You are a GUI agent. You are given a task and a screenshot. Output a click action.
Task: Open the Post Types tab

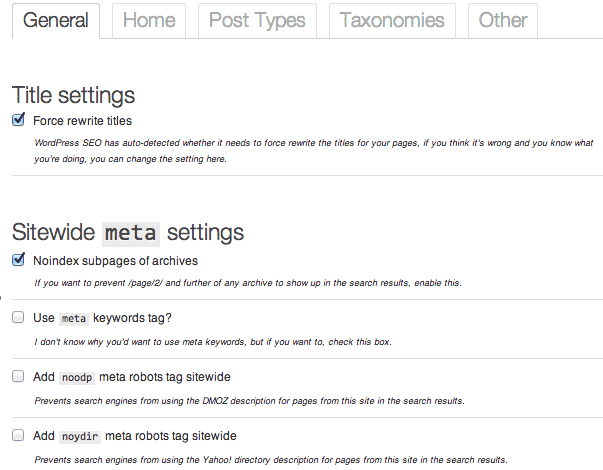(257, 21)
